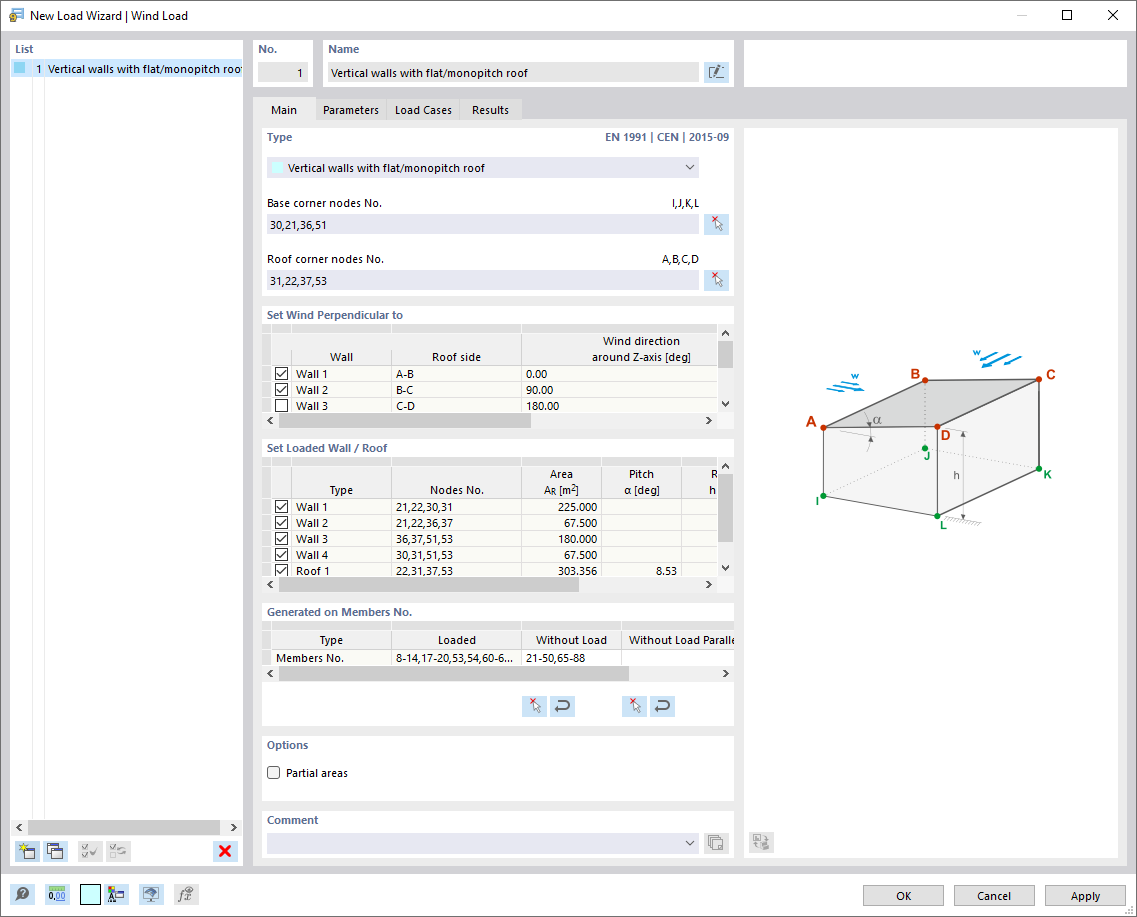Open the wind load Type dropdown
Viewport: 1137px width, 917px height.
pos(690,167)
